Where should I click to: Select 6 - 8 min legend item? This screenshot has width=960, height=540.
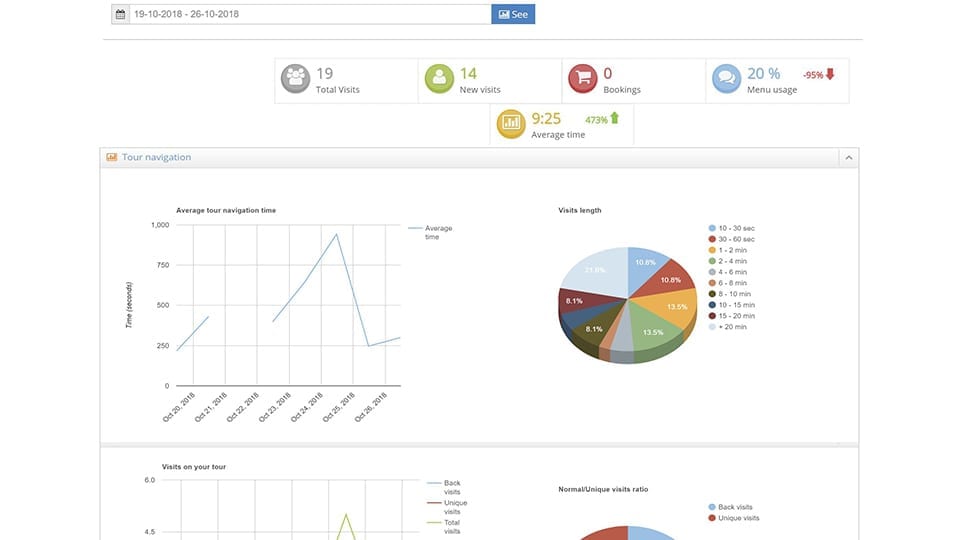pyautogui.click(x=728, y=283)
